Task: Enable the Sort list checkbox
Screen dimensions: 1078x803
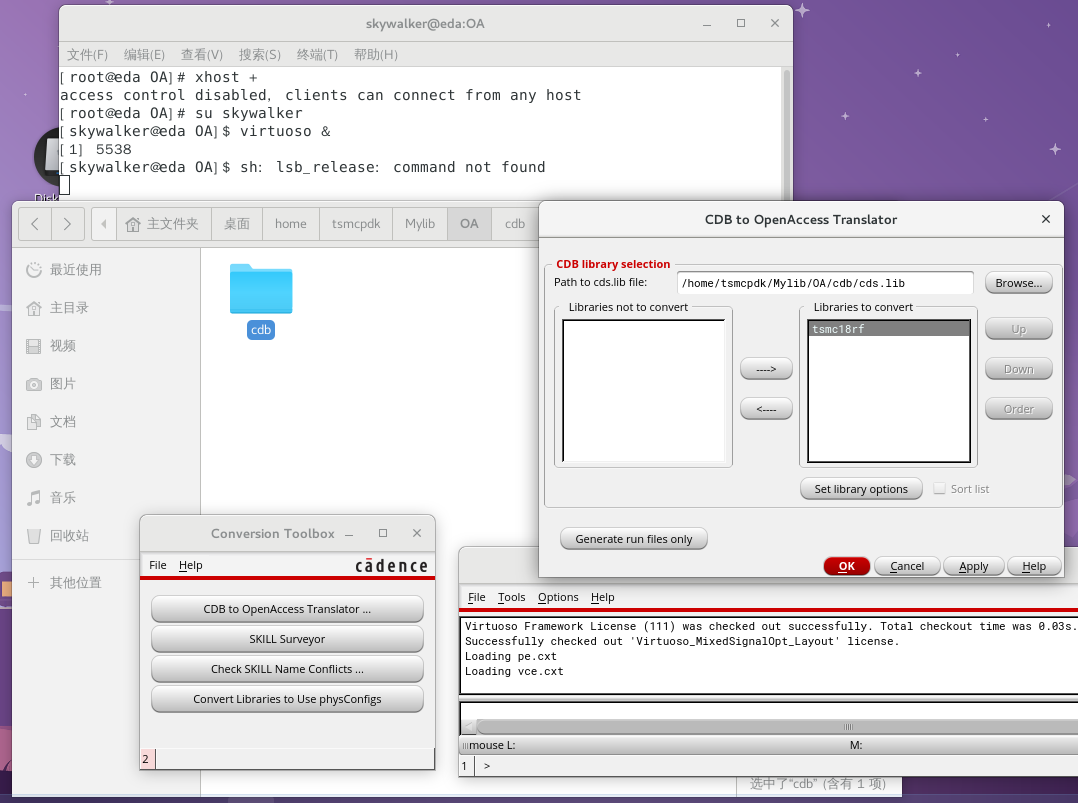Action: click(x=939, y=489)
